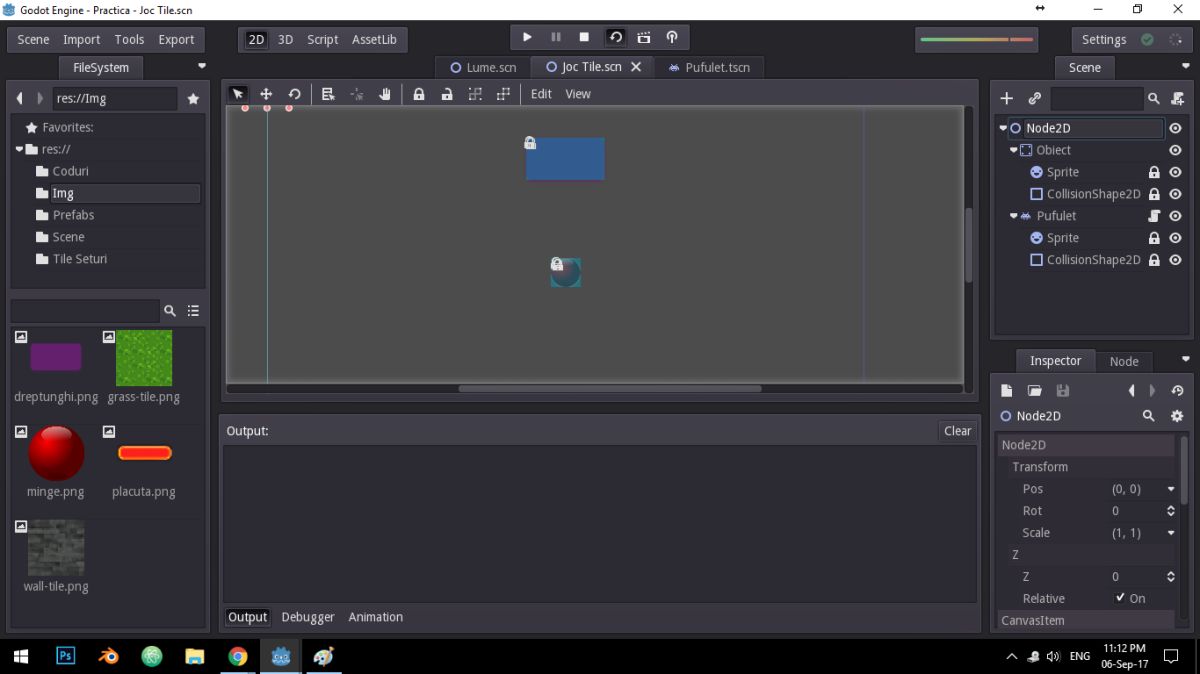Load resource in Inspector folder icon
1200x674 pixels.
tap(1035, 390)
